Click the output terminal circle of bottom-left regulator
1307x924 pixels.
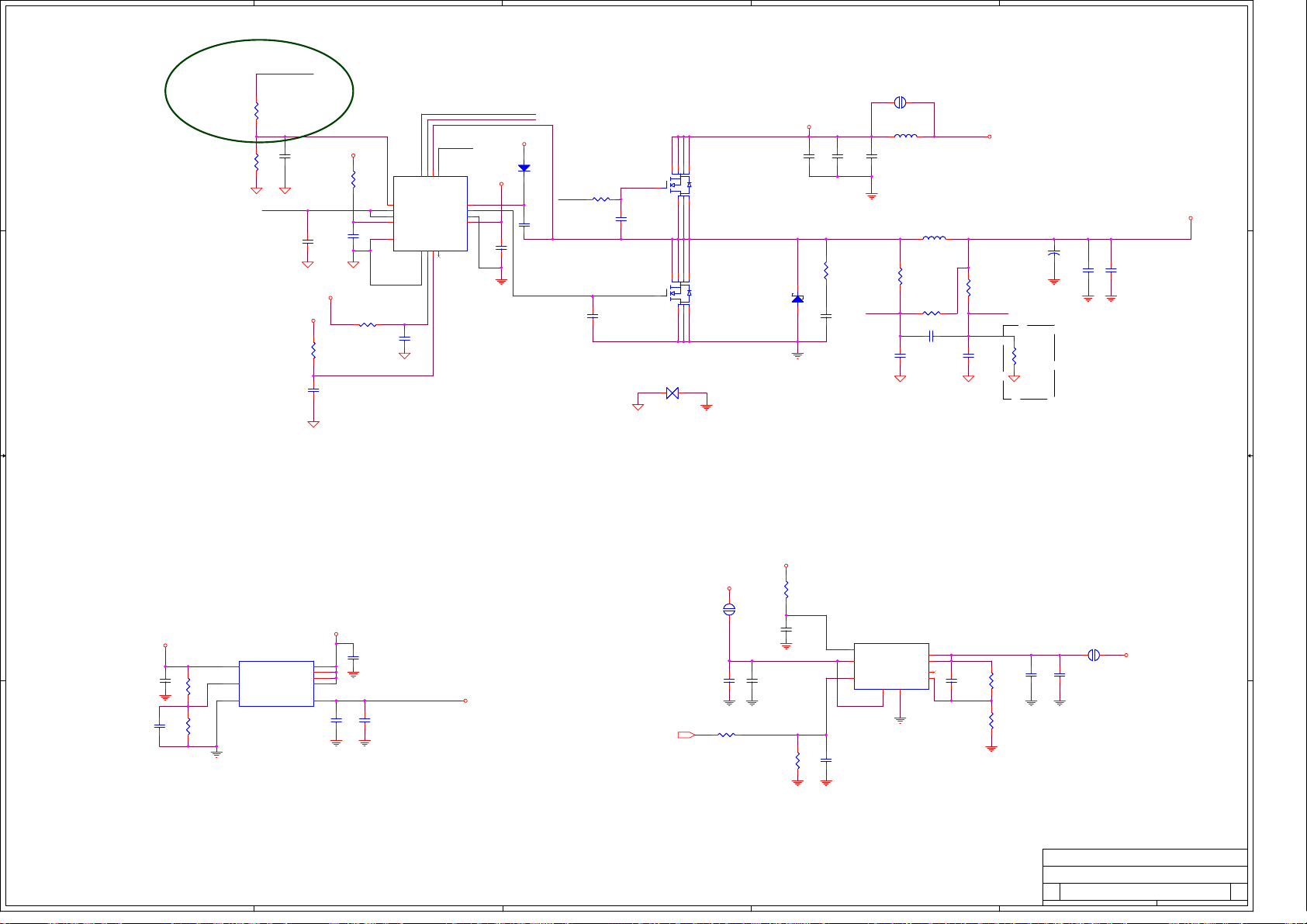point(465,701)
